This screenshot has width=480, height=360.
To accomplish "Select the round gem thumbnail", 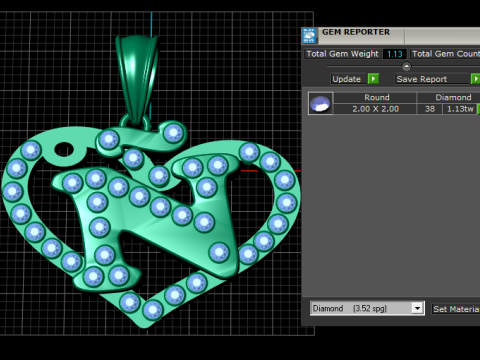I will pos(320,104).
